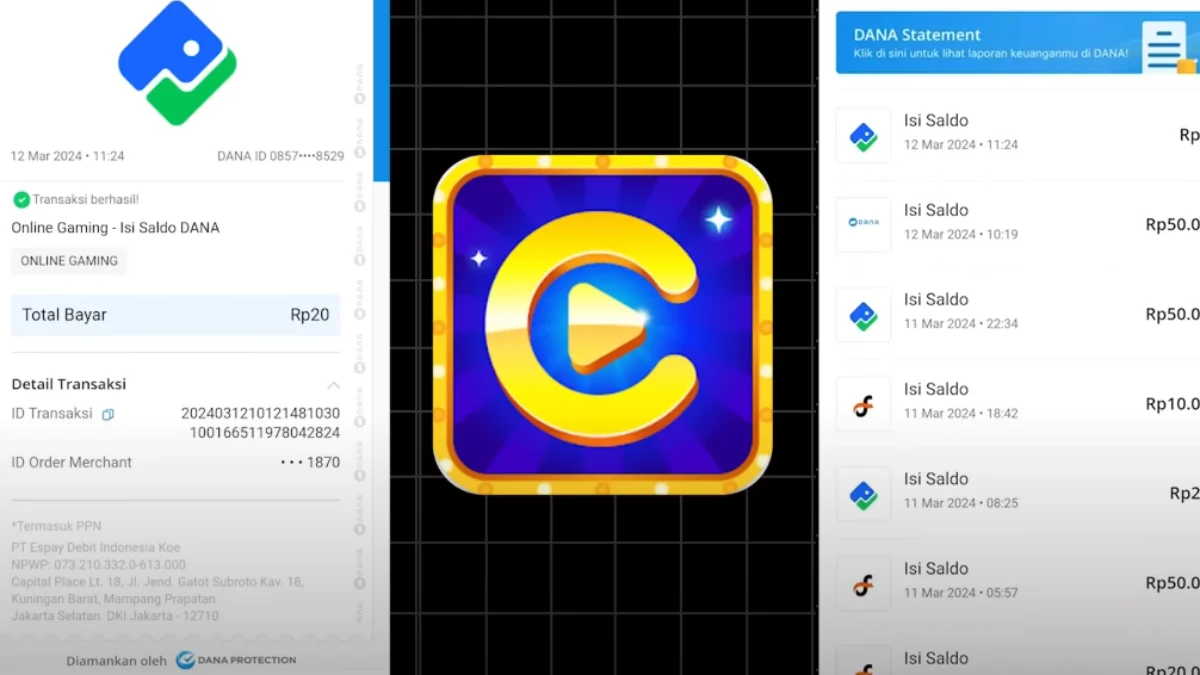Click the Total Bayar Rp20 row
The width and height of the screenshot is (1200, 675).
(x=176, y=315)
